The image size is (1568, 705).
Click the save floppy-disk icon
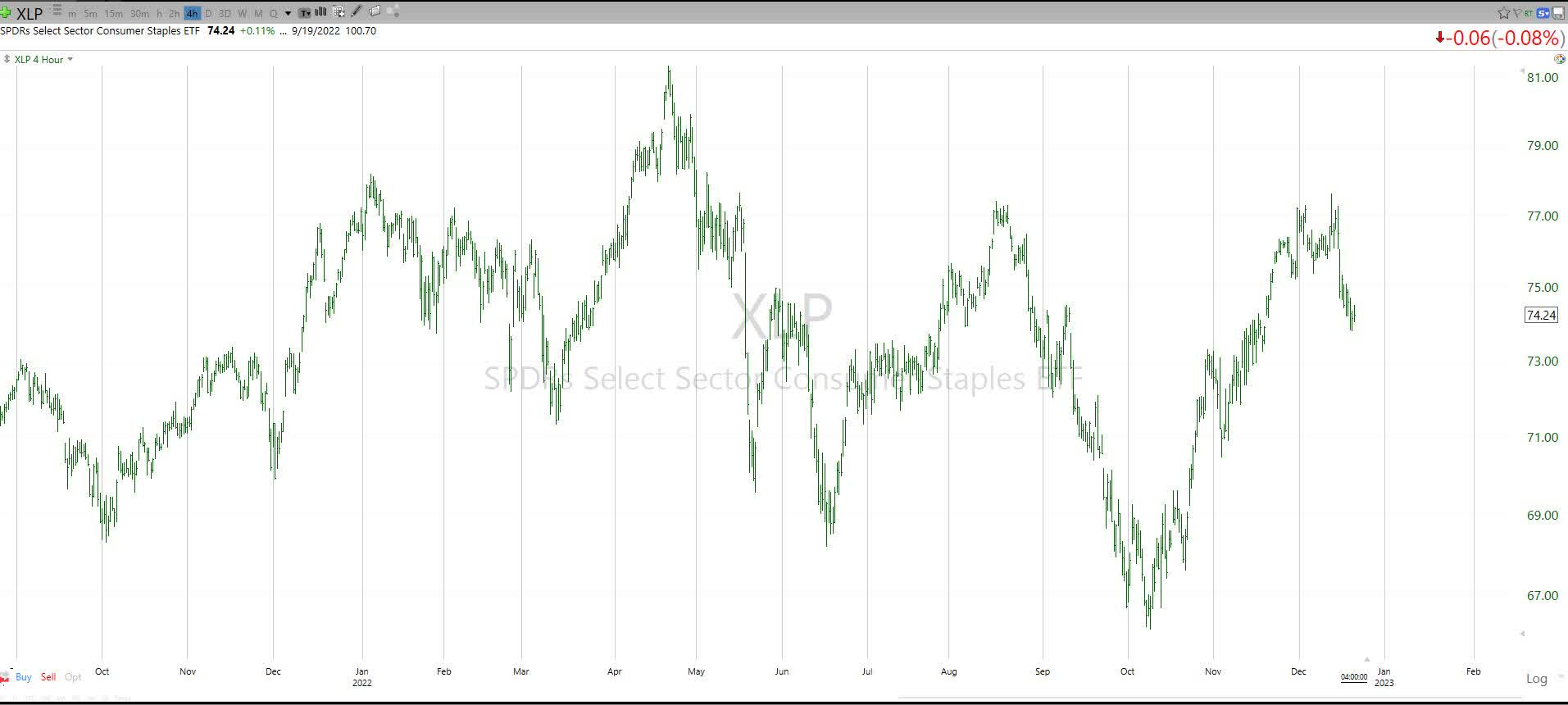click(1558, 13)
